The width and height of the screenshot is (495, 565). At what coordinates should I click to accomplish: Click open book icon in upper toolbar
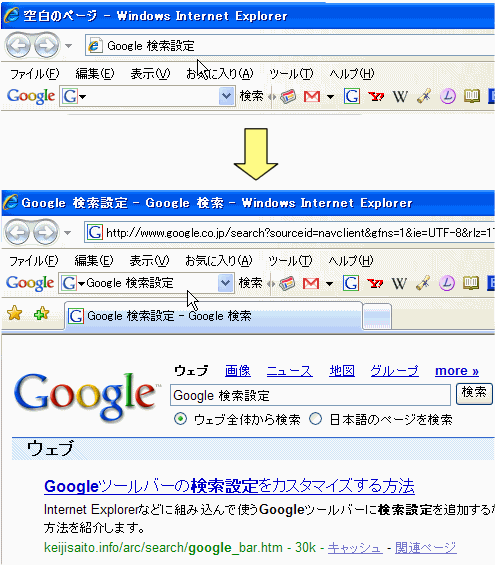(472, 96)
